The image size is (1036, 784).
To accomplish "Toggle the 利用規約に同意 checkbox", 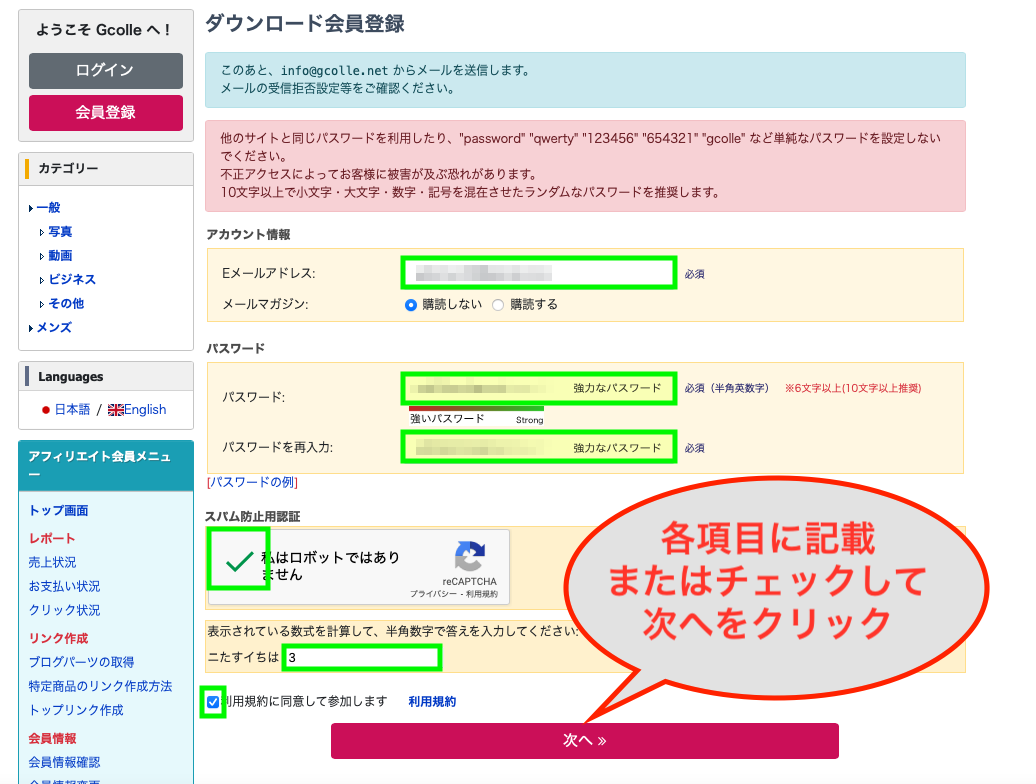I will coord(212,702).
